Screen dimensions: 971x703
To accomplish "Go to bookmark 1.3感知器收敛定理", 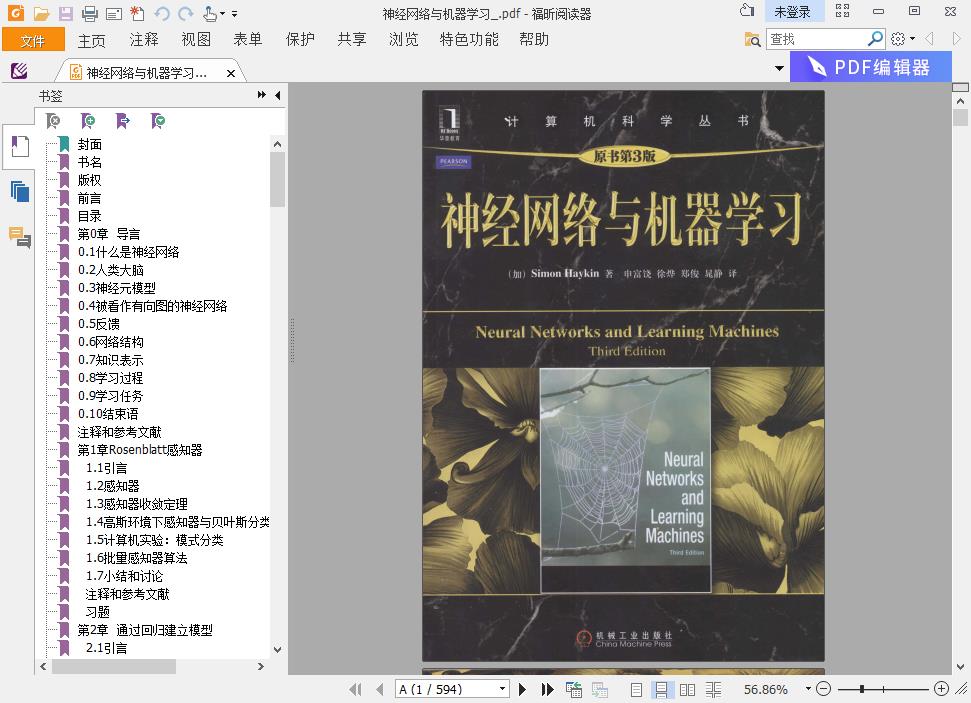I will [x=136, y=504].
